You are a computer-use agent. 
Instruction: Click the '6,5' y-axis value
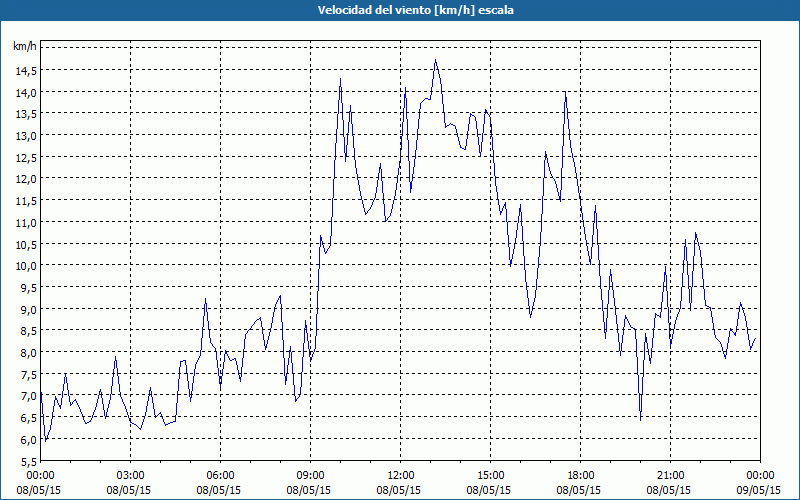tap(28, 418)
